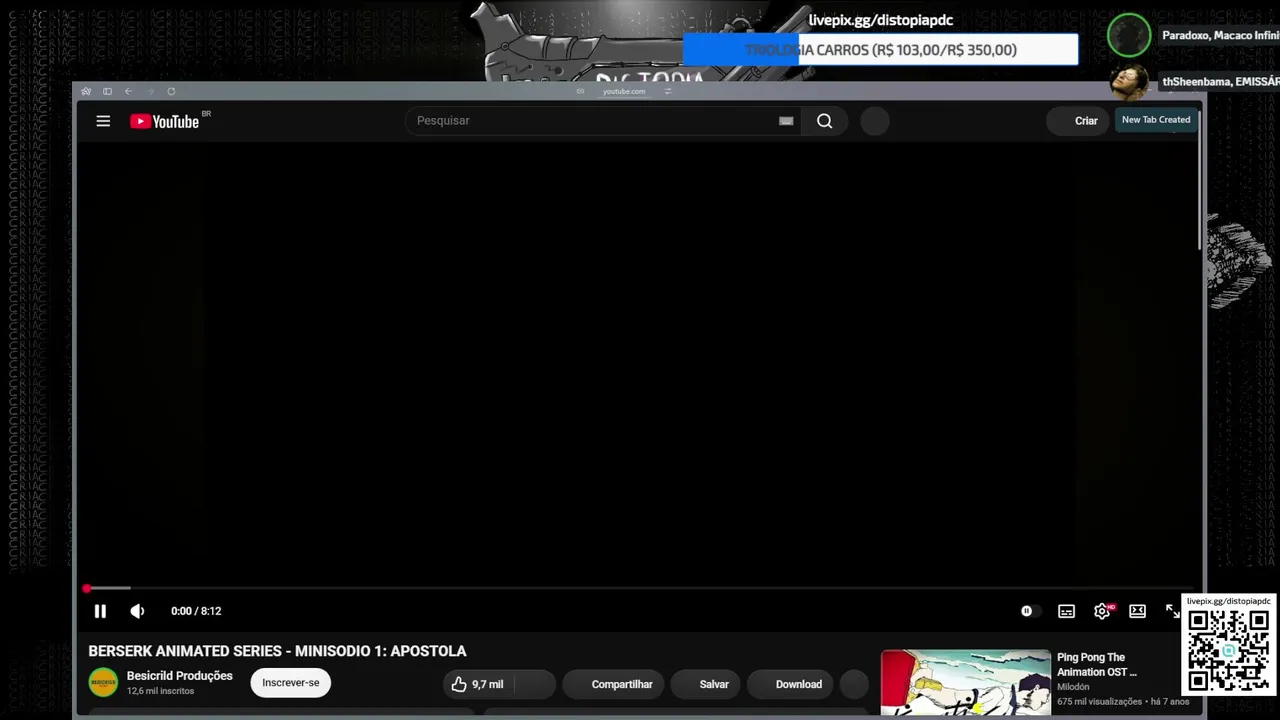The image size is (1280, 720).
Task: Click the 0:00 / 8:12 time display
Action: [x=196, y=611]
